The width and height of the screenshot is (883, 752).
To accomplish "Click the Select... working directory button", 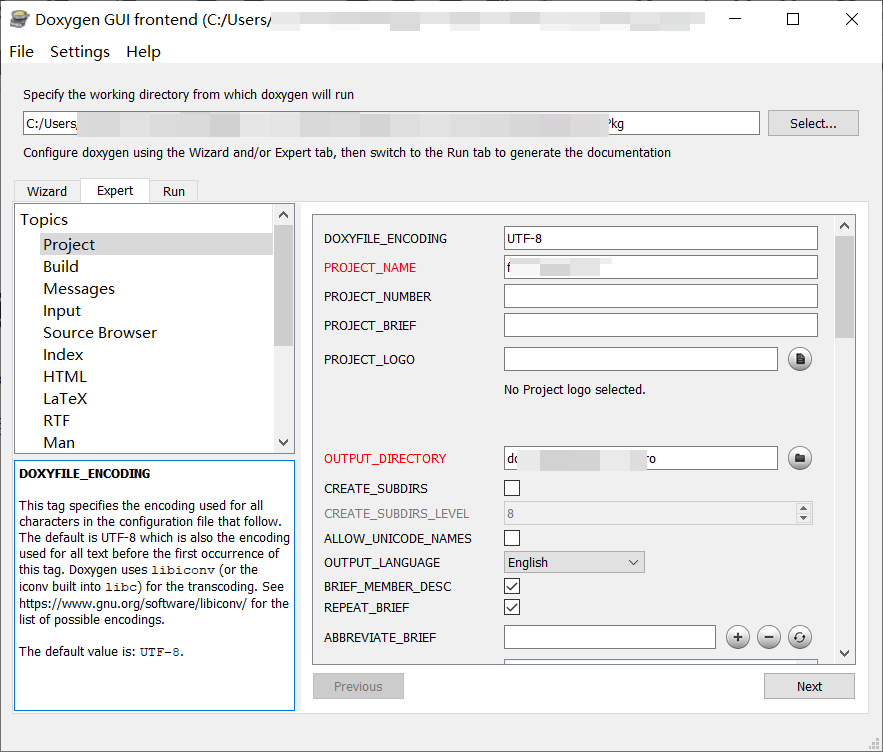I will coord(813,123).
